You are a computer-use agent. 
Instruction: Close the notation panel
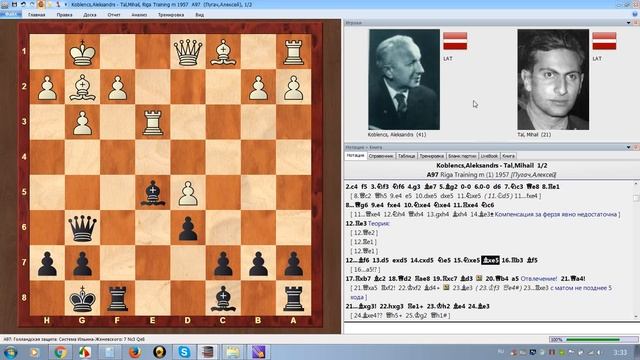point(636,147)
